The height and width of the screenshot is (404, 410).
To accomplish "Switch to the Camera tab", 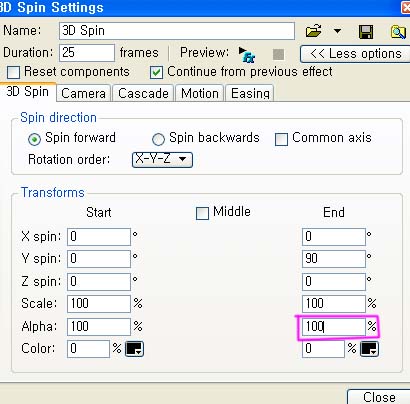I will pyautogui.click(x=83, y=93).
